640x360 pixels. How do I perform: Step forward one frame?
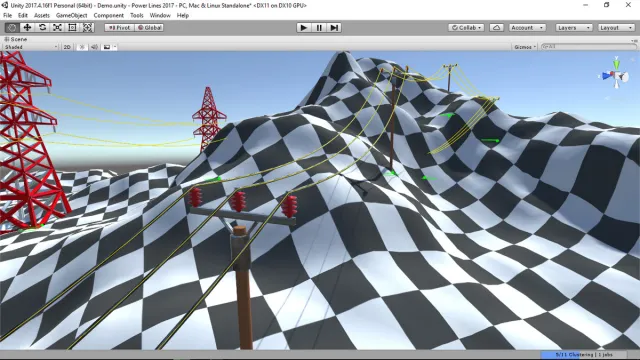click(334, 27)
